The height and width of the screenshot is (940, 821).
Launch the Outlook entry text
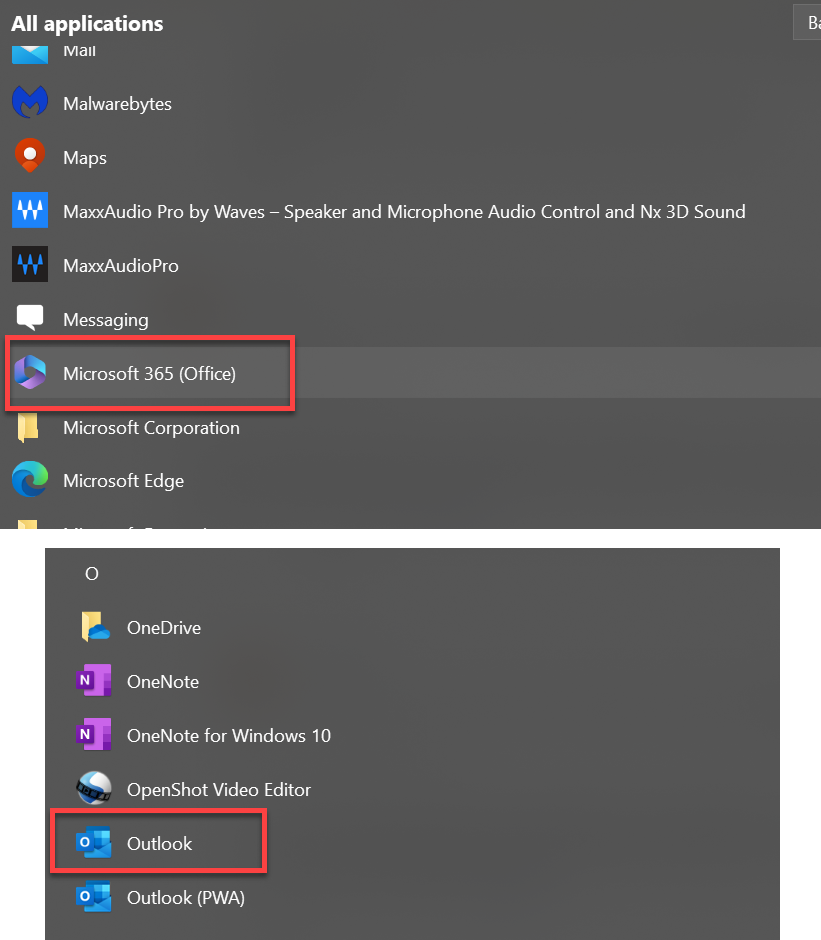click(x=159, y=843)
